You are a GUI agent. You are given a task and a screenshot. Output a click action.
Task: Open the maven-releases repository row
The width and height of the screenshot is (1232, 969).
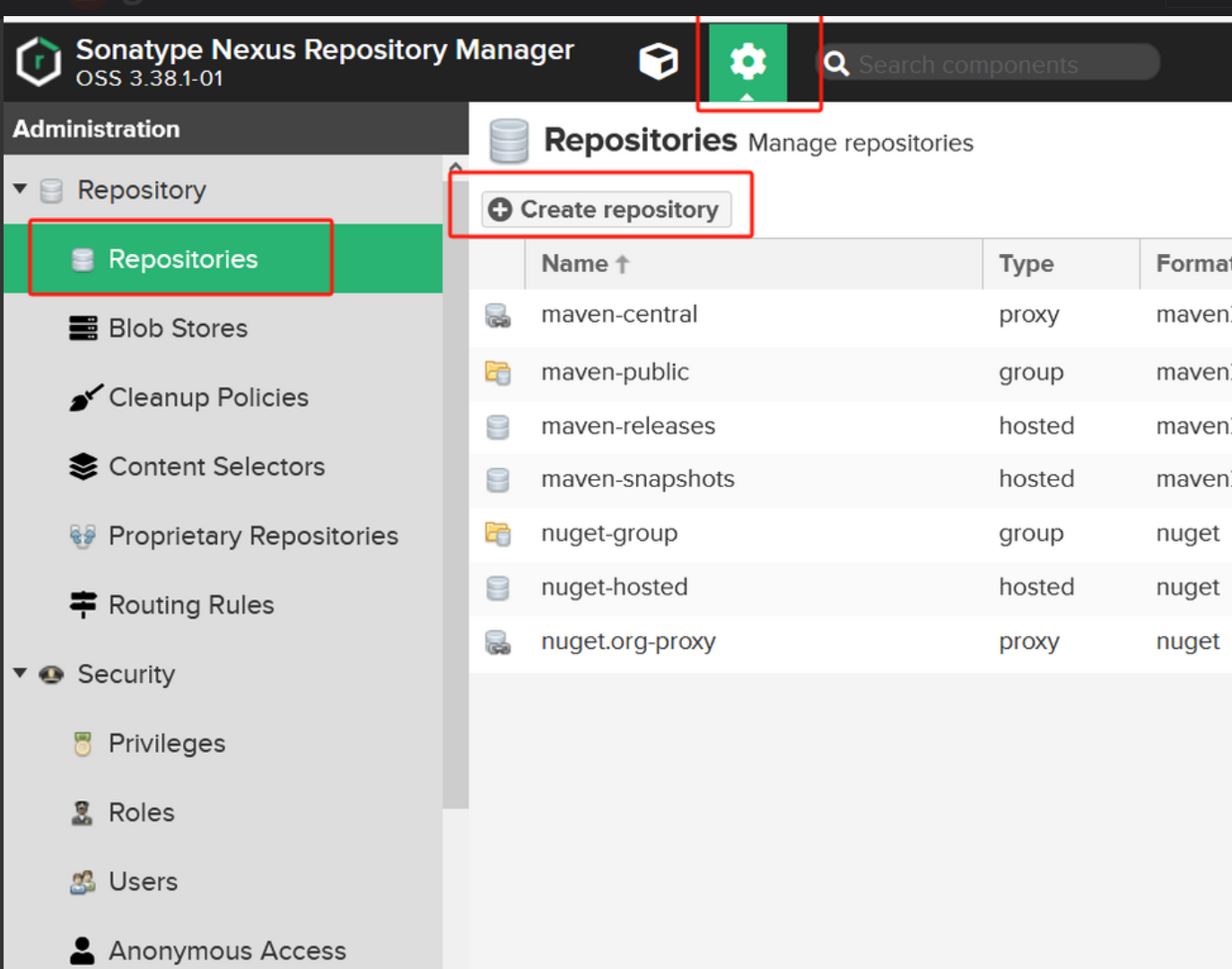click(850, 426)
